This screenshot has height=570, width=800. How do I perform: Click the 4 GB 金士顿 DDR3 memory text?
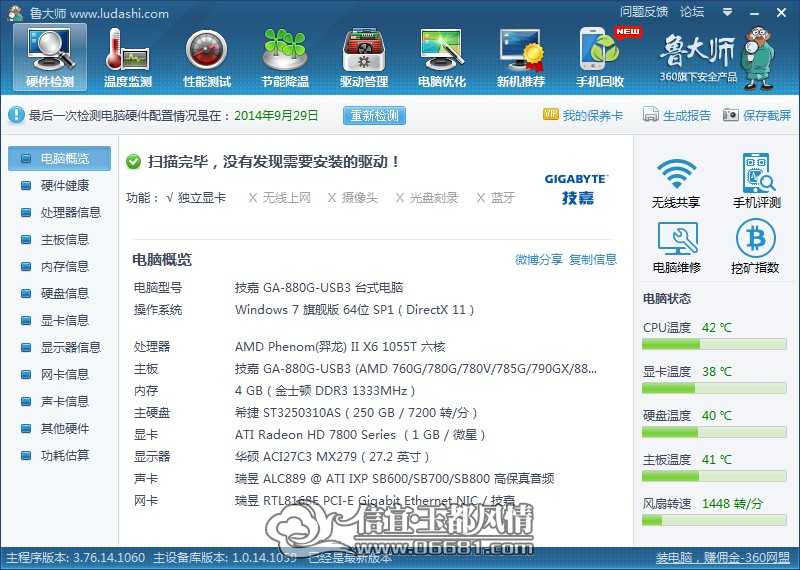coord(325,391)
